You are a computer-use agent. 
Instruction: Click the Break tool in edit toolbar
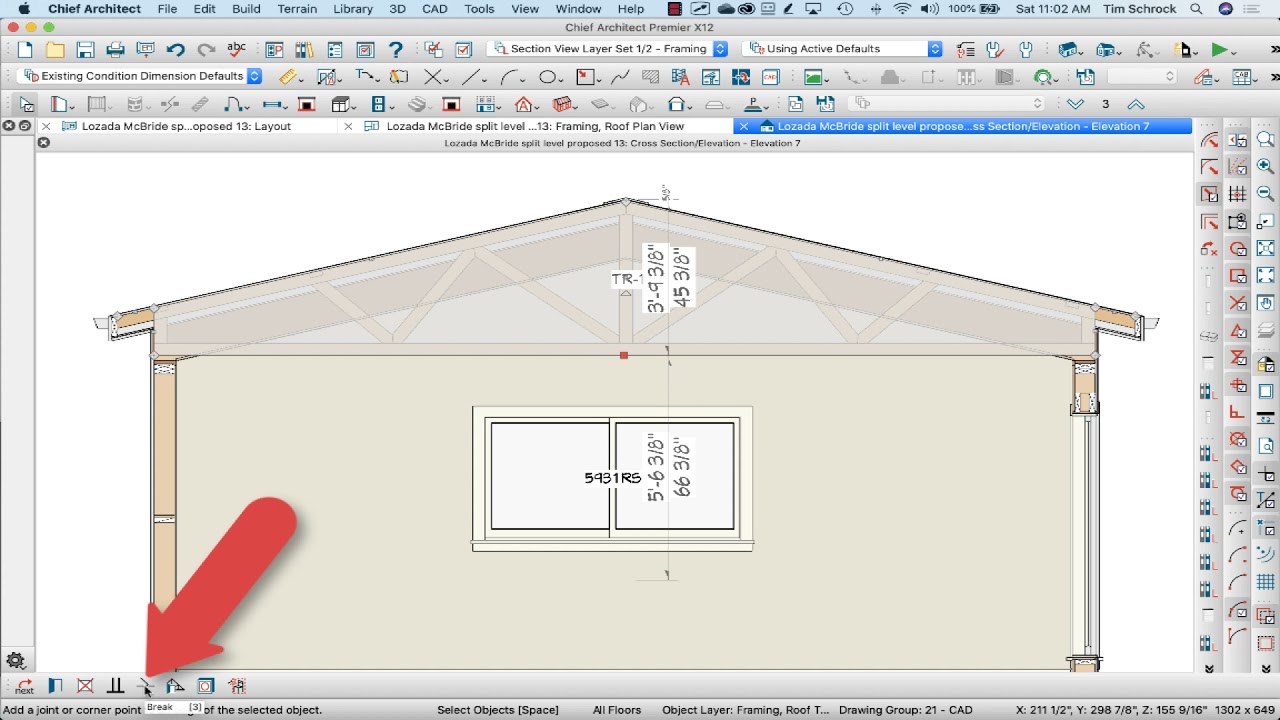click(146, 686)
